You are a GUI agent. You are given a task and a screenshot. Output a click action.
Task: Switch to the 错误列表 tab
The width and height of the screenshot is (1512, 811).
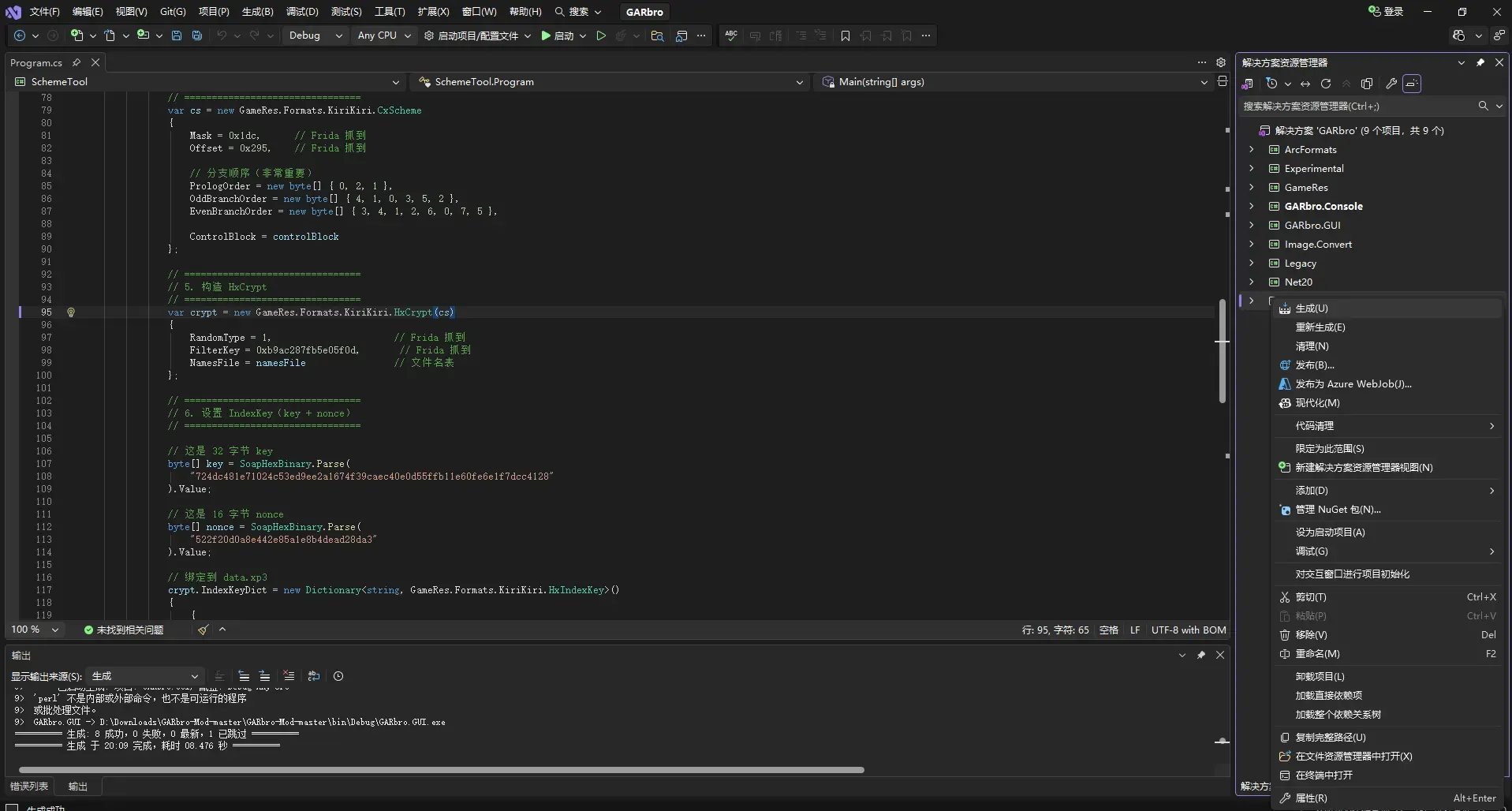[x=29, y=787]
